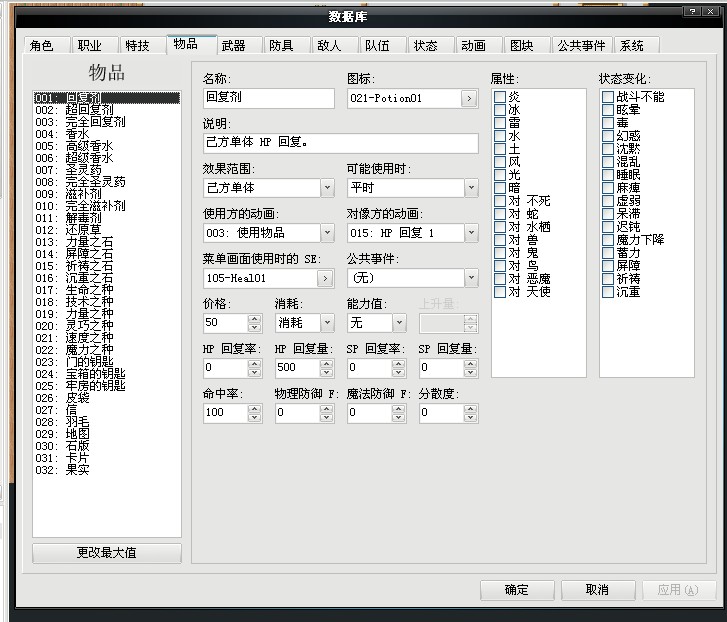Select item 011: 解毒剂 in list

click(106, 218)
